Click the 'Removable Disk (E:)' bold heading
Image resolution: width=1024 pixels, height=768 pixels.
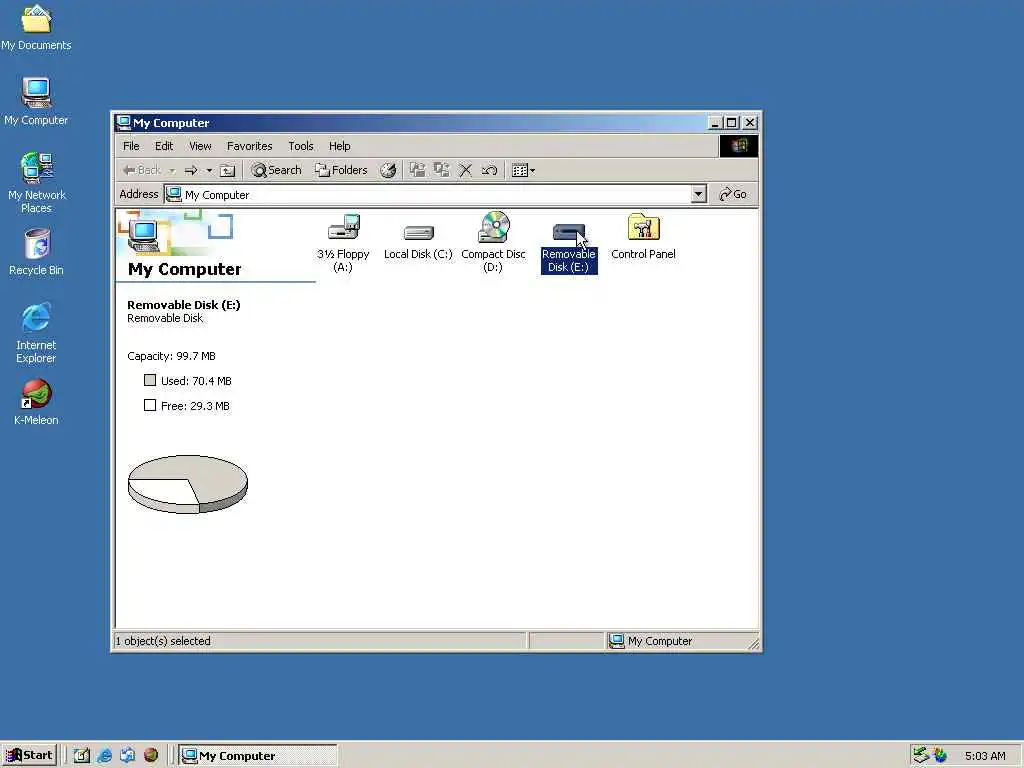(184, 305)
